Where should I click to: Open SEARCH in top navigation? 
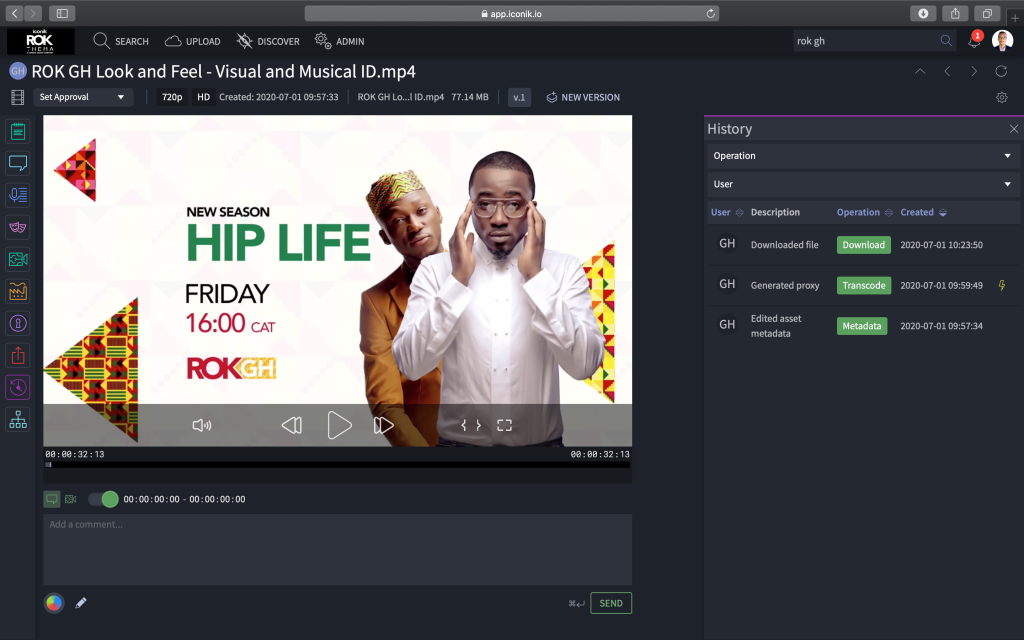121,41
